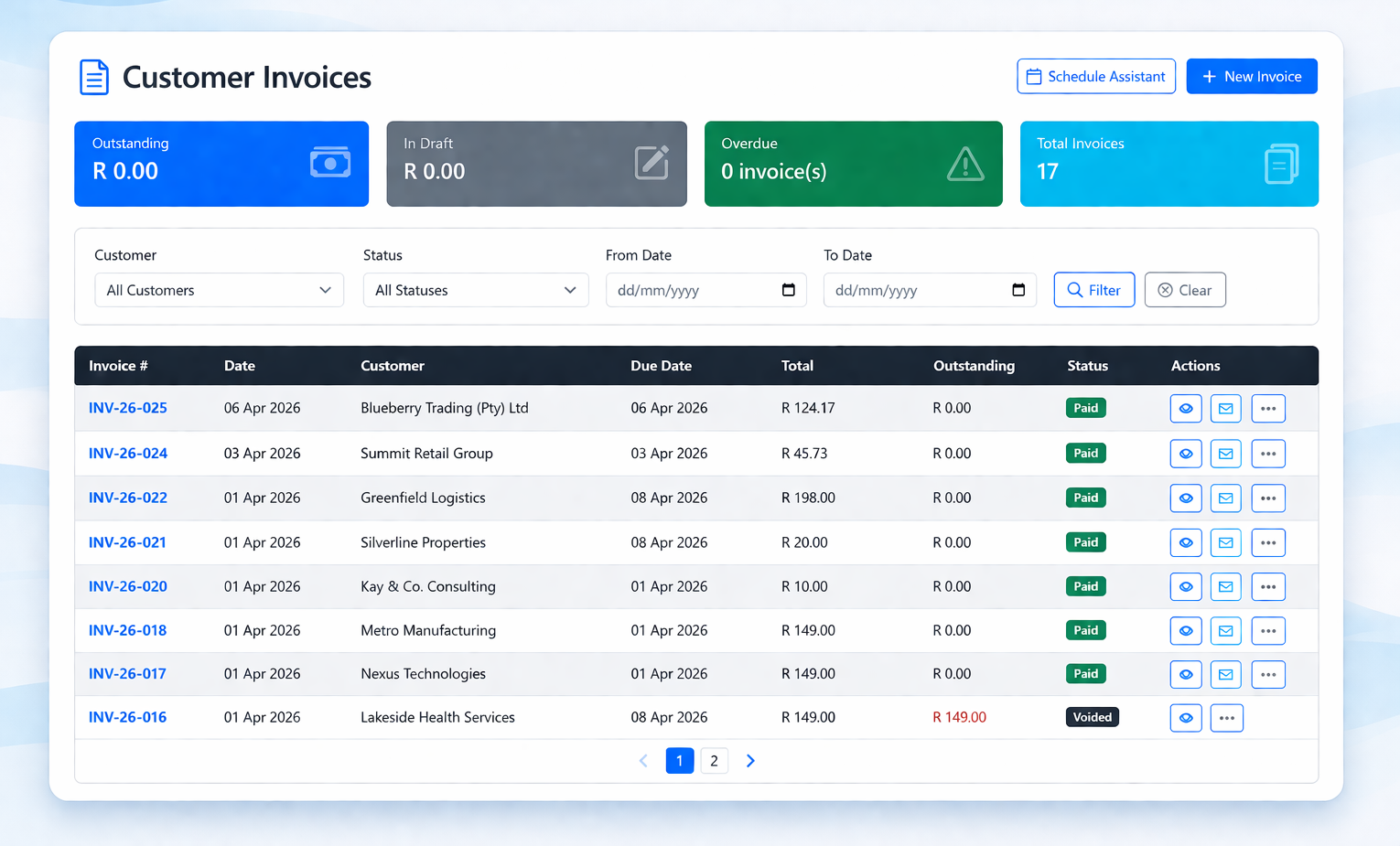
Task: Click the Customer Invoices document icon in header
Action: 94,76
